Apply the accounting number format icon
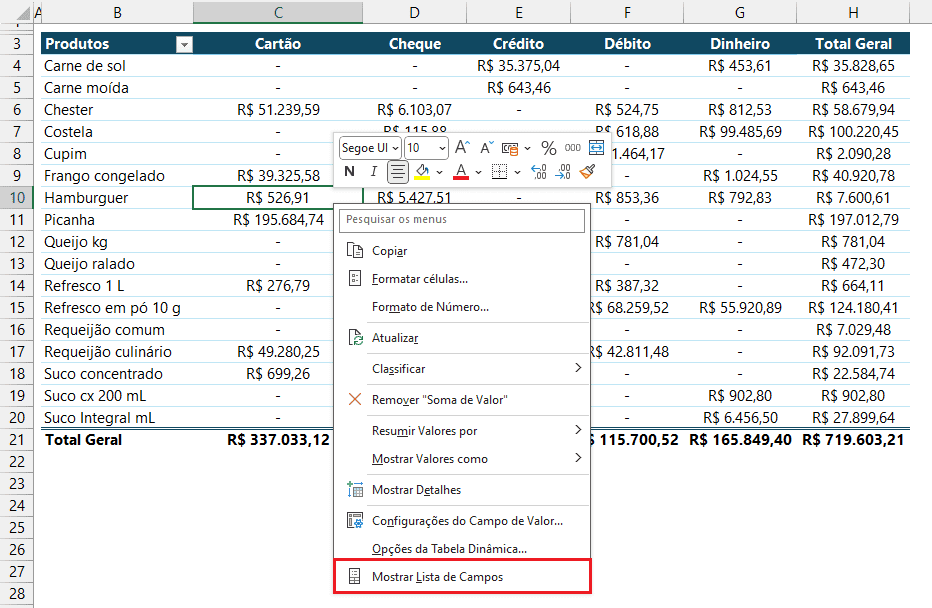Viewport: 932px width, 608px height. point(508,147)
